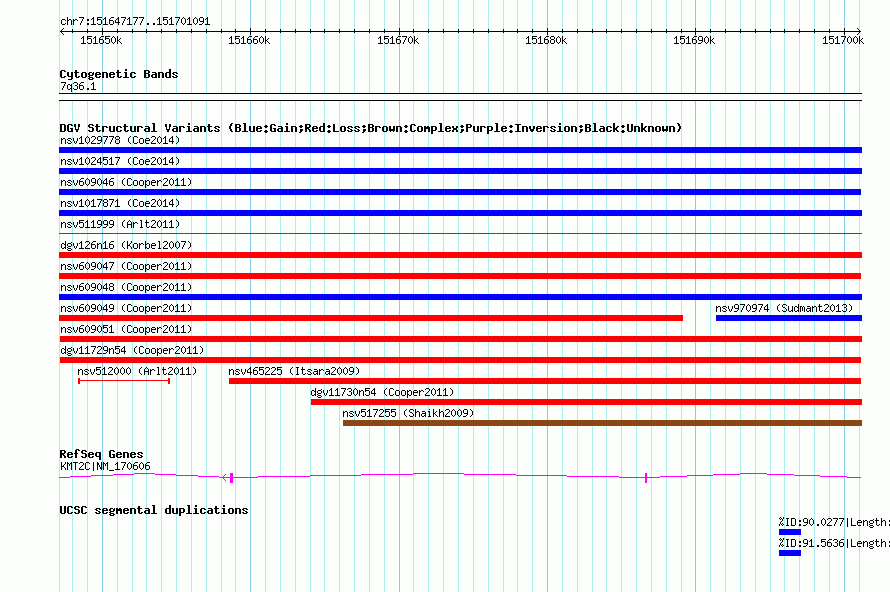Open the nsv970974 (Sudmant2013) variant label
890x592 pixels.
[x=784, y=308]
